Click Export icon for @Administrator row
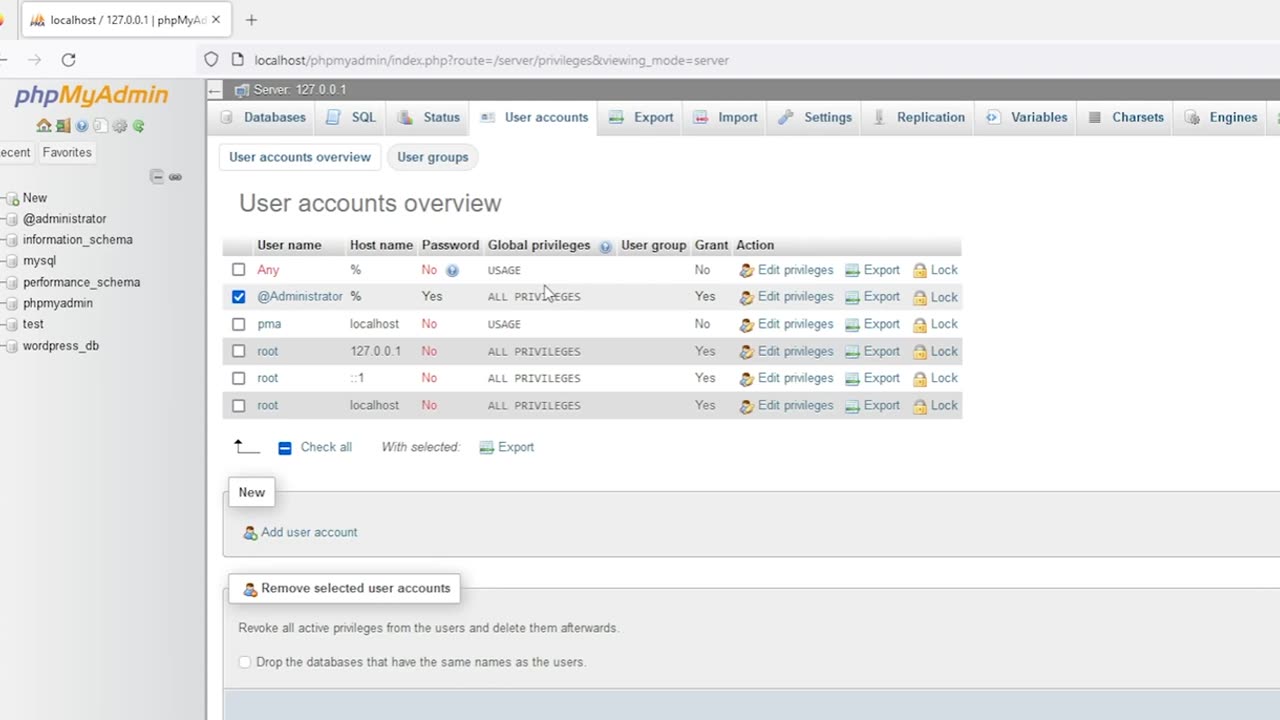The image size is (1280, 720). (x=852, y=297)
